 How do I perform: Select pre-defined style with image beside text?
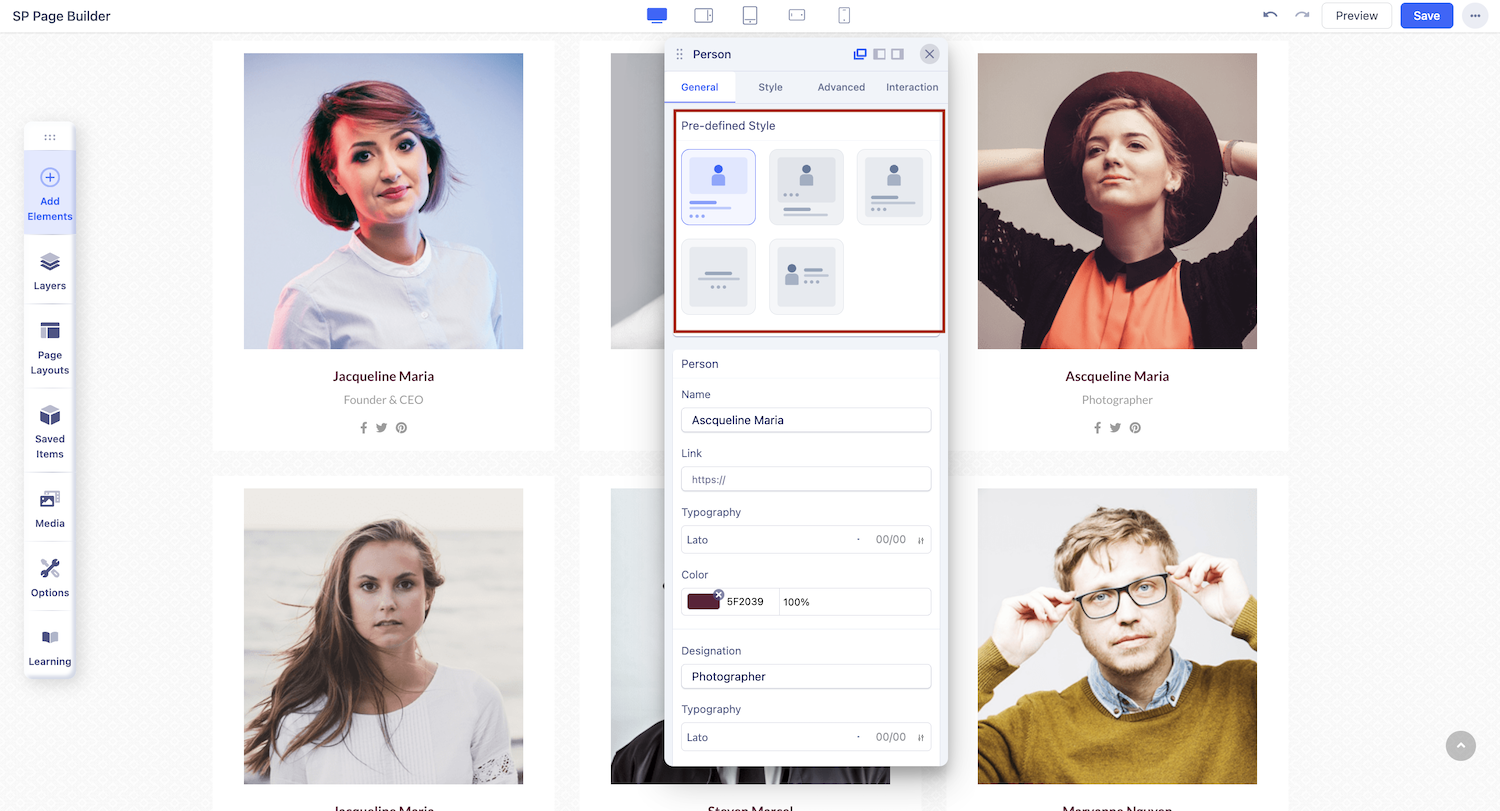[806, 277]
